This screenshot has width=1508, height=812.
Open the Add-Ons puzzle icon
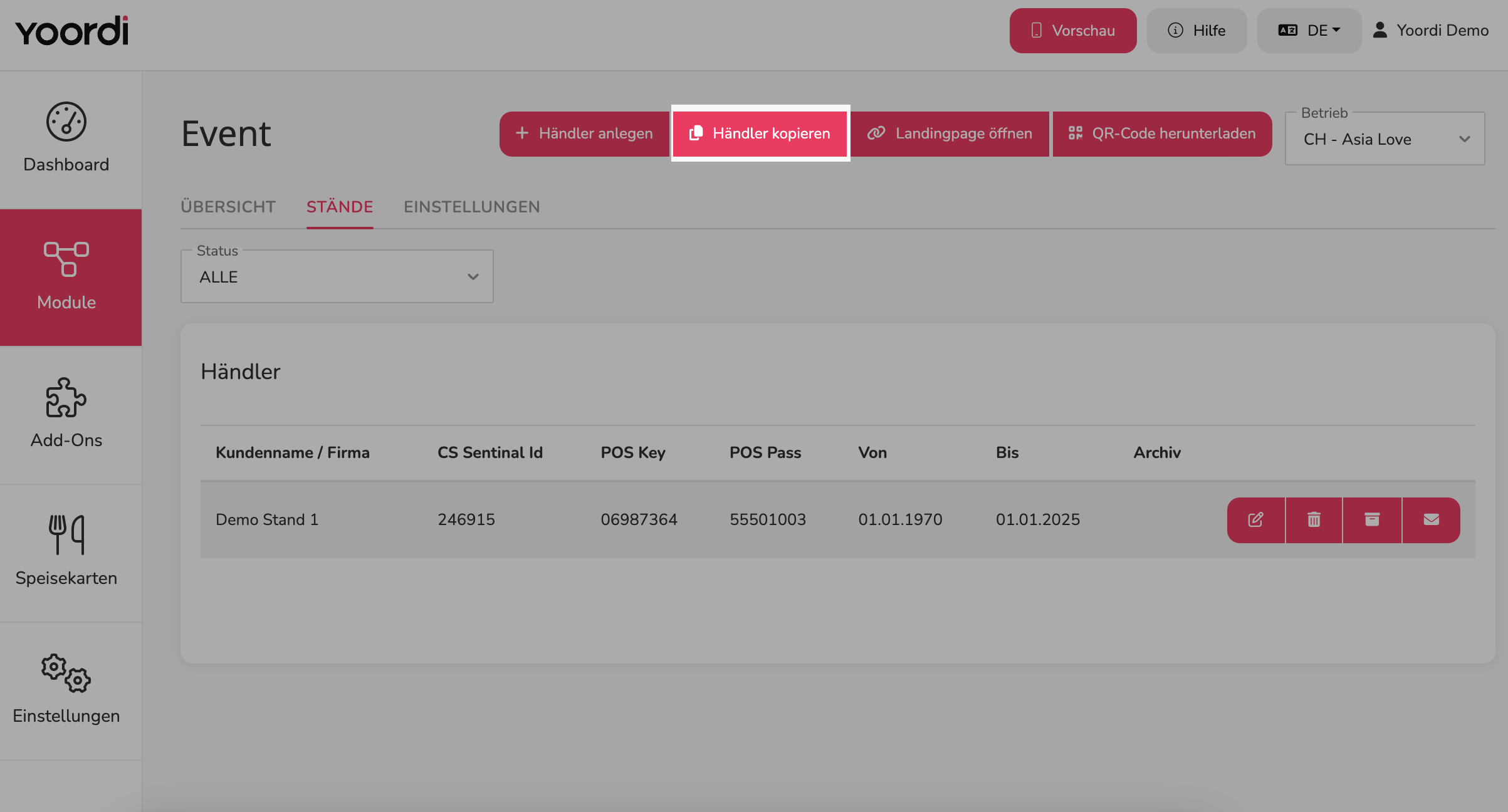66,397
